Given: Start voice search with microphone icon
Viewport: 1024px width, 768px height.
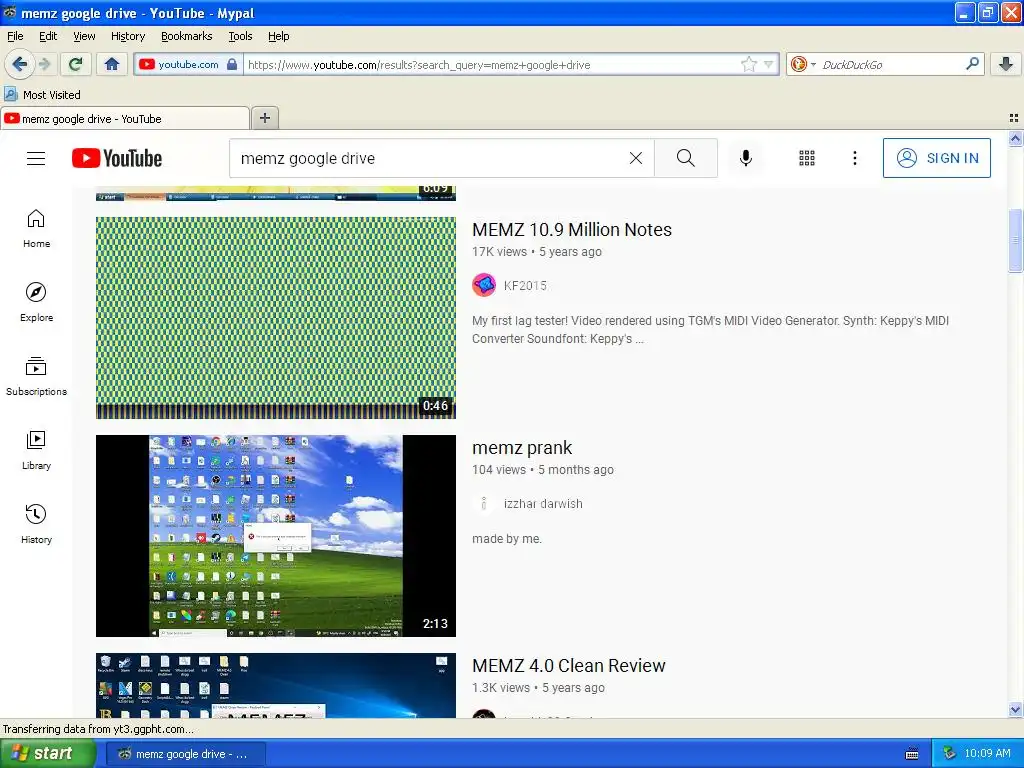Looking at the screenshot, I should [x=746, y=158].
